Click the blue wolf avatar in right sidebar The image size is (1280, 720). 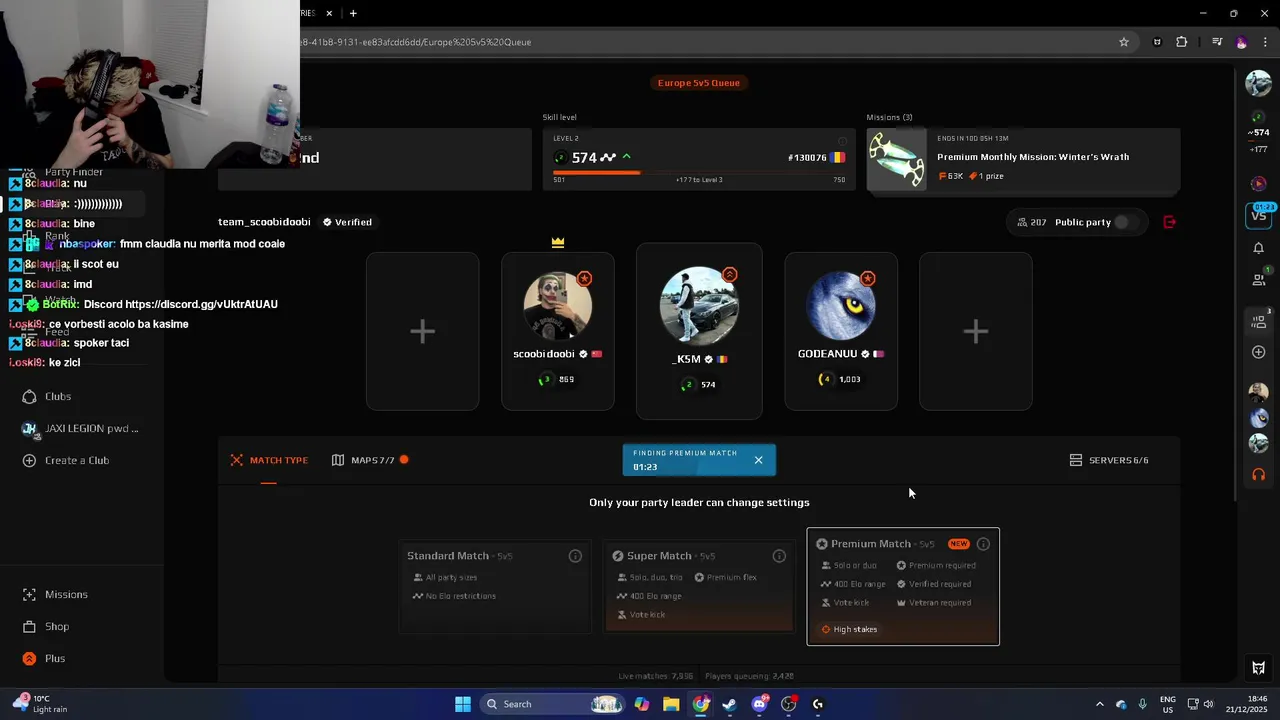(x=1259, y=418)
